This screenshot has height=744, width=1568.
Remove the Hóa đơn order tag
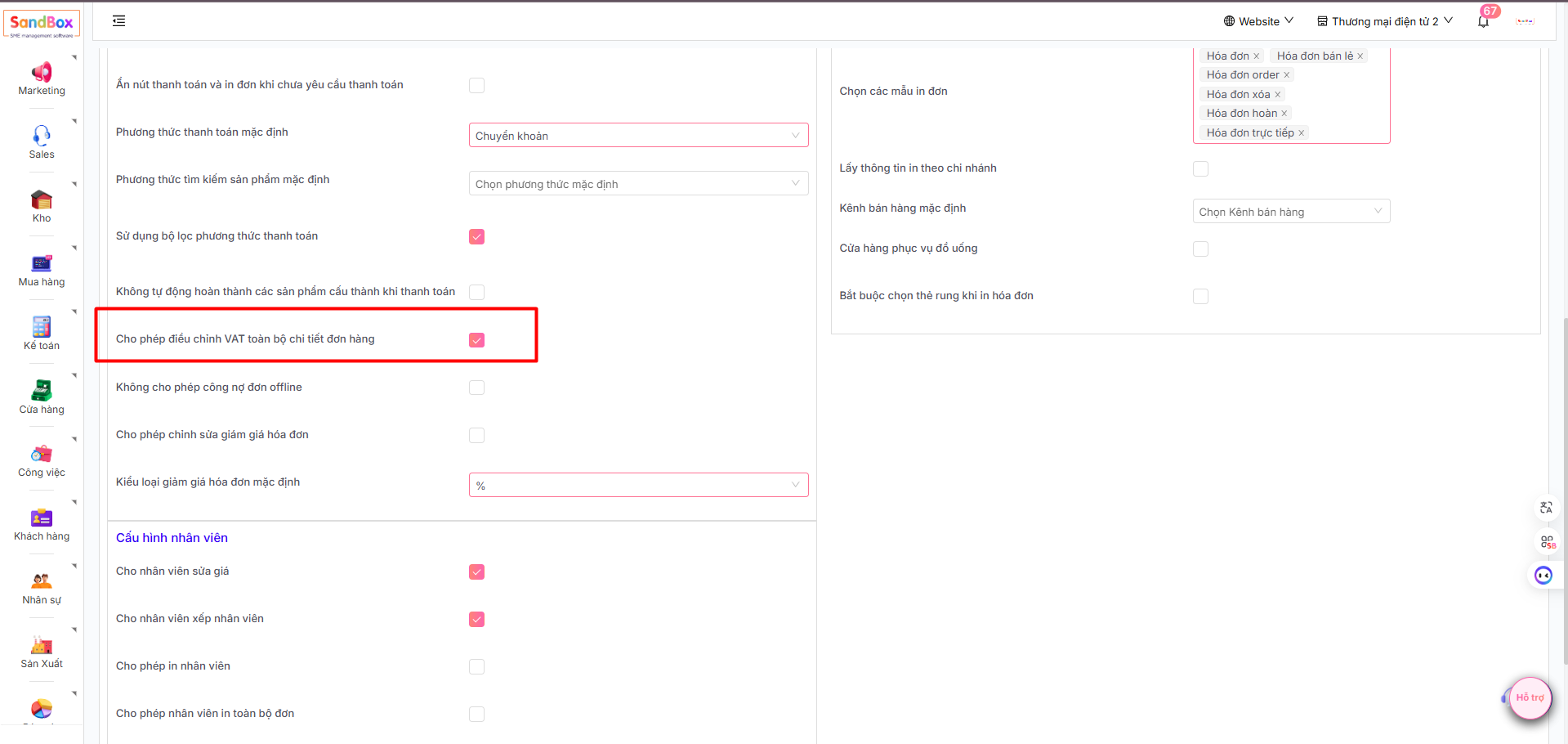1286,75
